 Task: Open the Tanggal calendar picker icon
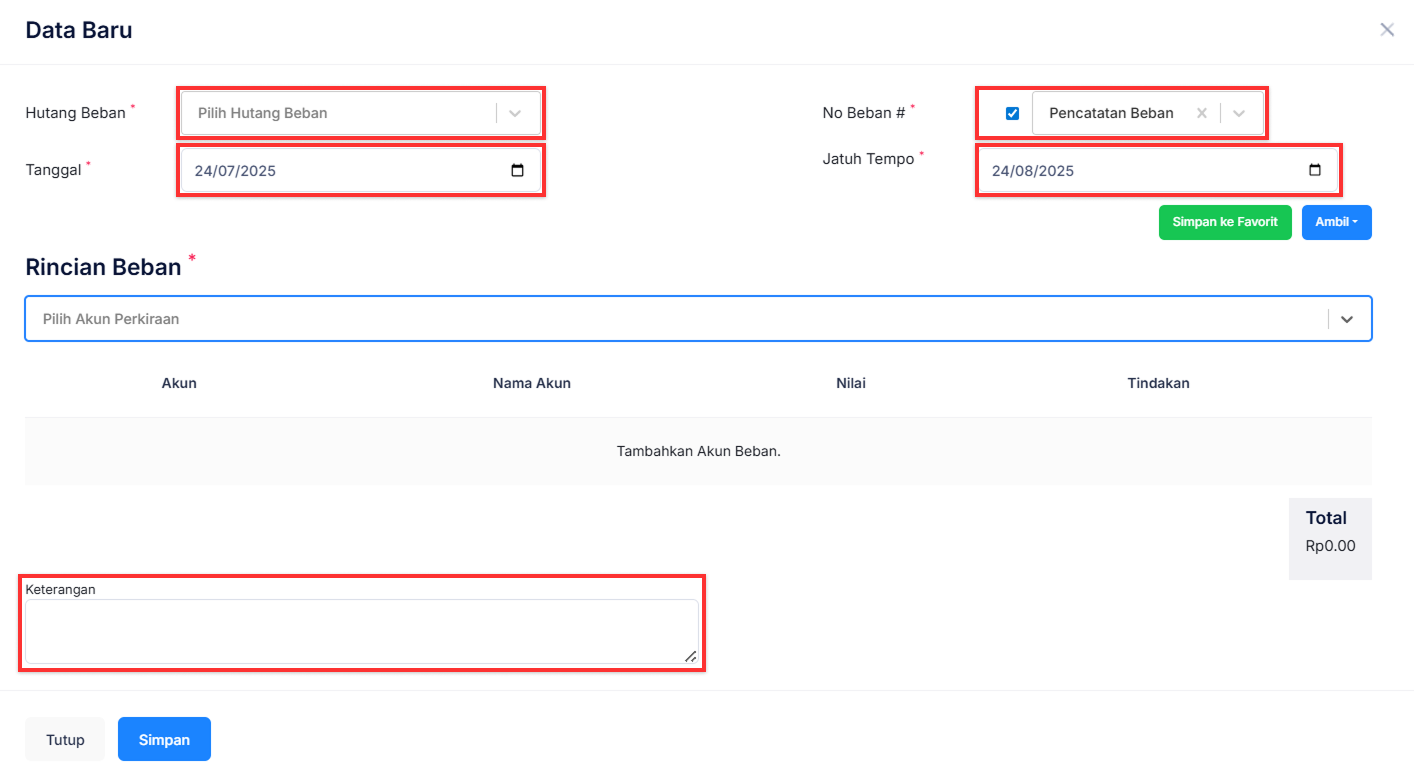(x=517, y=171)
